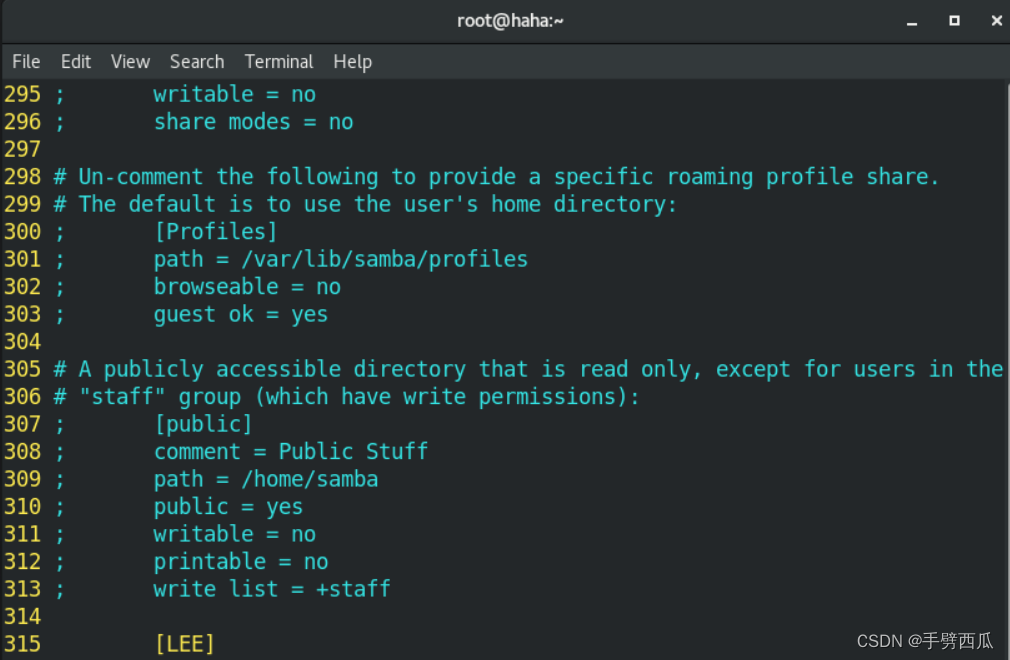Viewport: 1010px width, 660px height.
Task: Place cursor on [Profiles] section header
Action: pos(216,232)
